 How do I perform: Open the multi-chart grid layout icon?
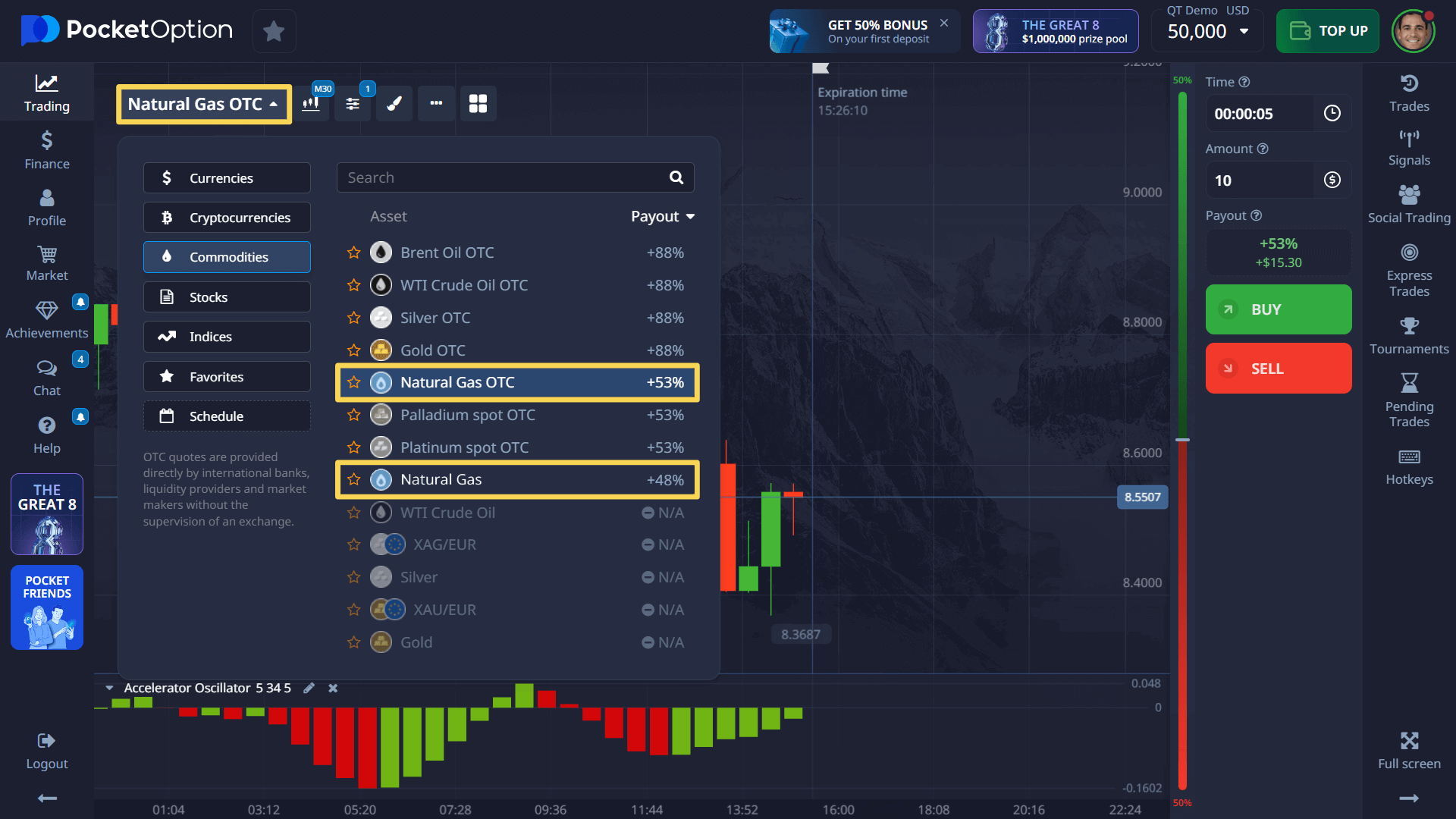[x=478, y=104]
